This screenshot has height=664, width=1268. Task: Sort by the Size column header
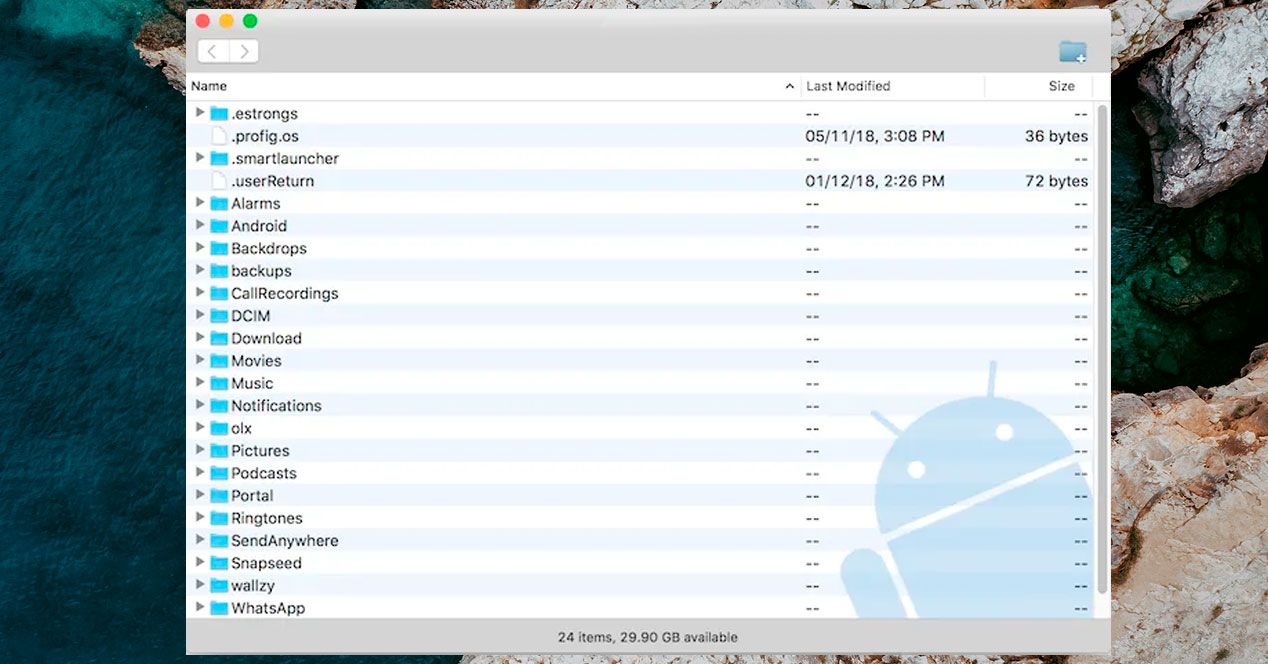pyautogui.click(x=1039, y=86)
